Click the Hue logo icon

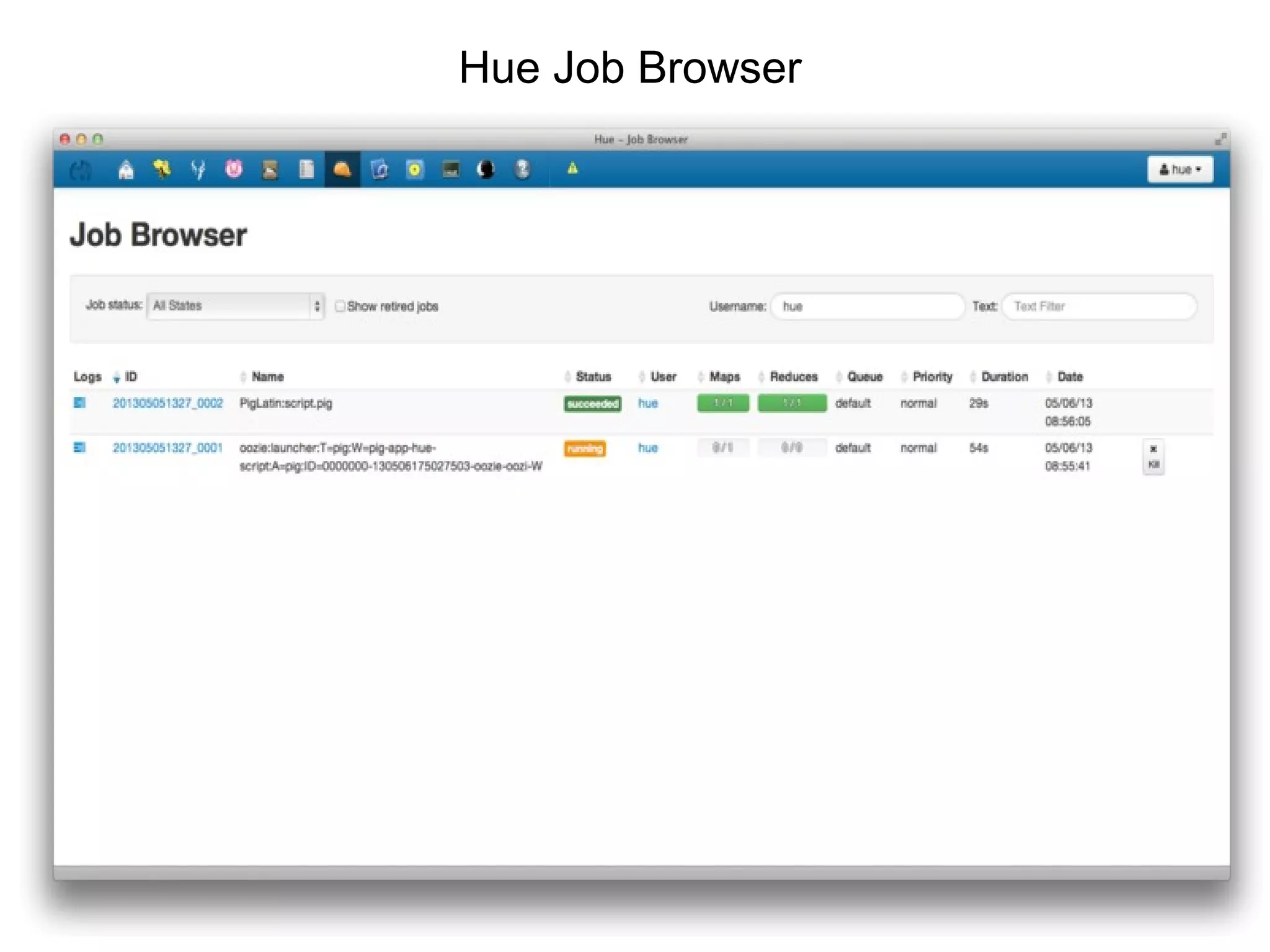pos(81,169)
